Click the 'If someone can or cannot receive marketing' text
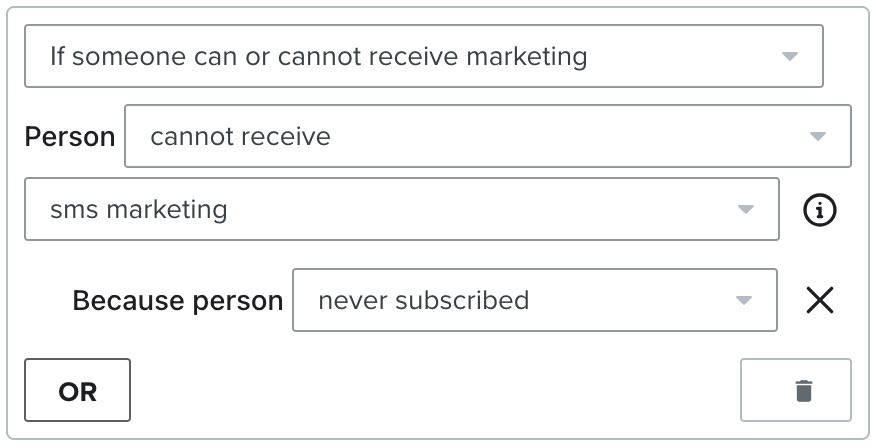The height and width of the screenshot is (448, 876). pos(318,56)
